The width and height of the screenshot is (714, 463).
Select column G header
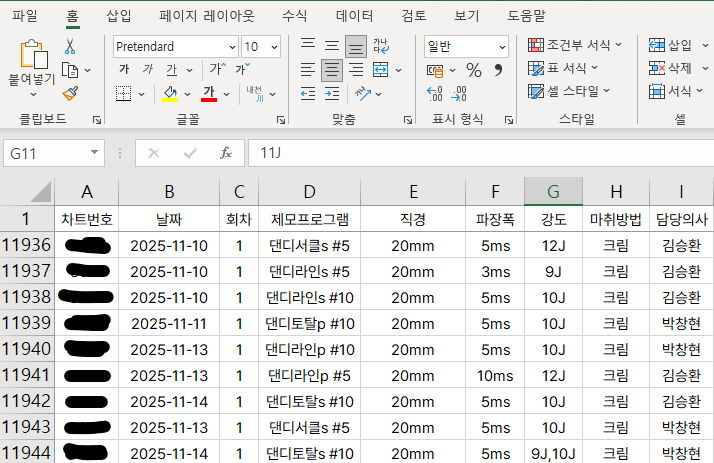(x=553, y=191)
